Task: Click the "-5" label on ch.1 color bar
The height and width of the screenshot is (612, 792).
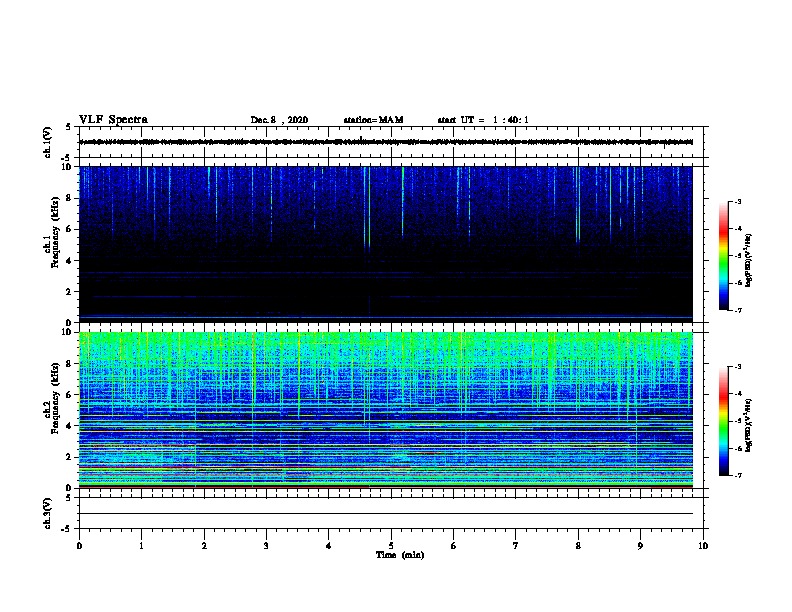Action: 738,256
